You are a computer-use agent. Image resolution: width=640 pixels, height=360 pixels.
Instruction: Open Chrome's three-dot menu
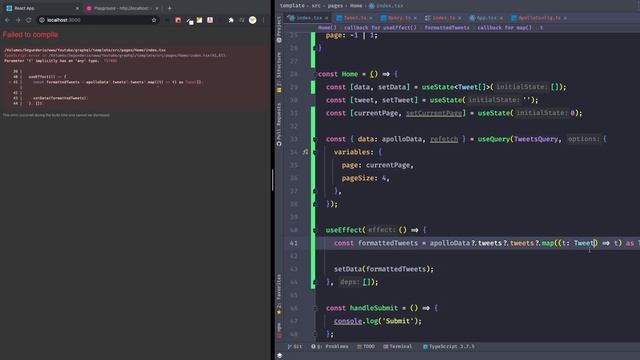(x=264, y=20)
